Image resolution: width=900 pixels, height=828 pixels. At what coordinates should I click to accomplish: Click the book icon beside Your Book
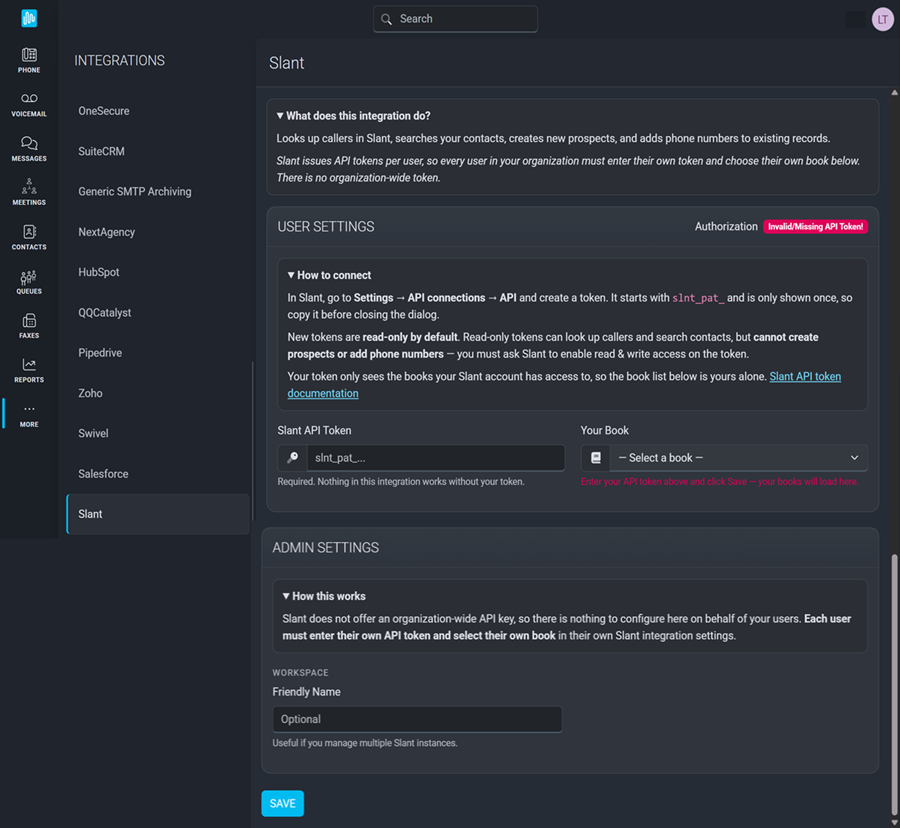596,458
